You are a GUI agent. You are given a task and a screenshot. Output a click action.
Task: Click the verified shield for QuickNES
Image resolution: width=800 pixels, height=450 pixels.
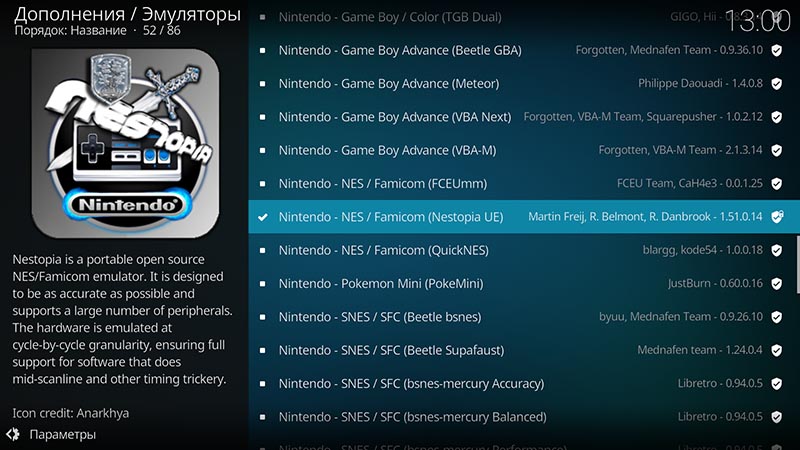coord(777,251)
